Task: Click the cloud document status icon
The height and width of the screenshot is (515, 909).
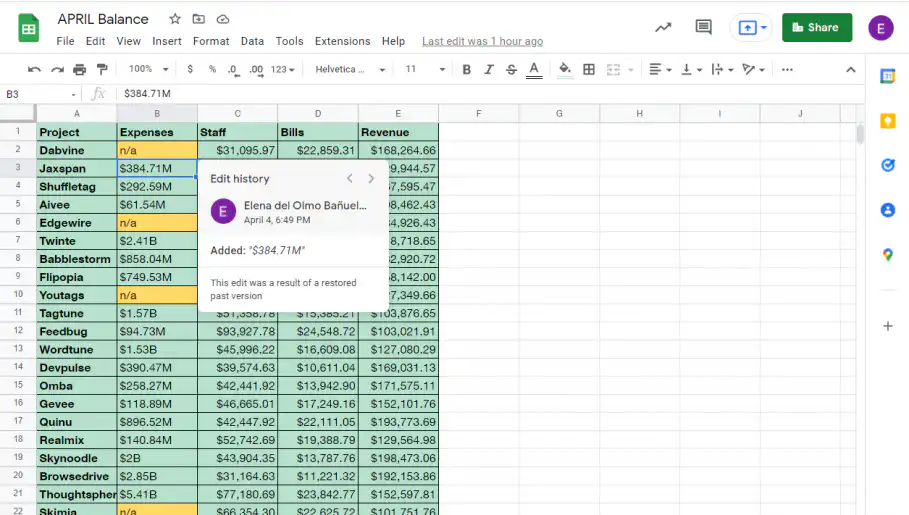Action: click(223, 19)
